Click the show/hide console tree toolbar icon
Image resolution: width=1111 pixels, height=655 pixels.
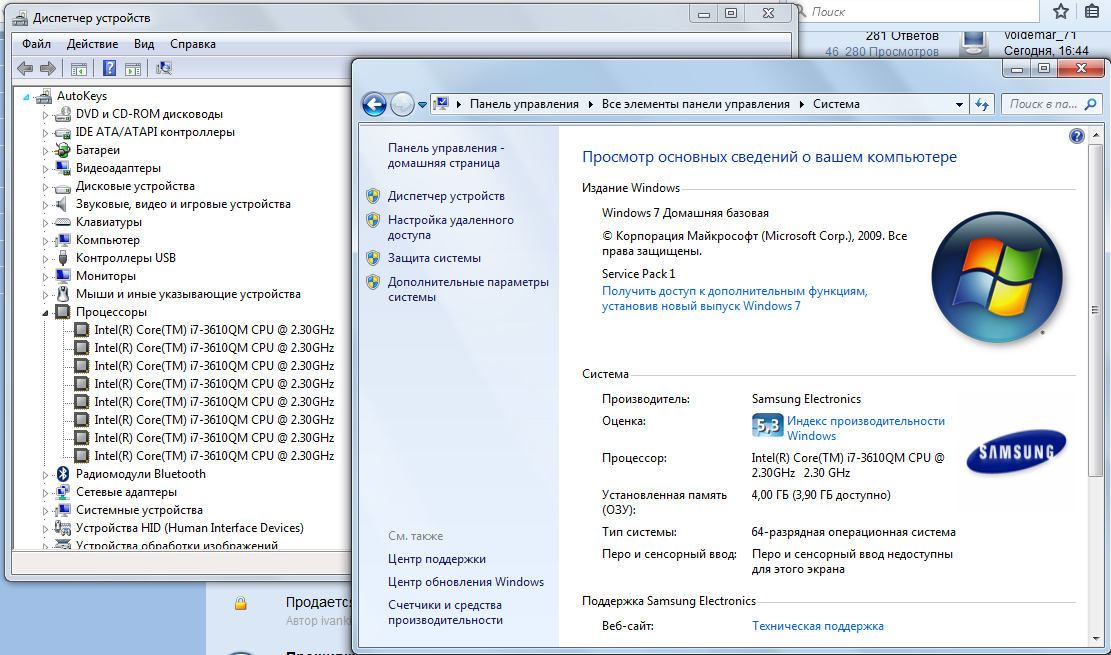79,69
